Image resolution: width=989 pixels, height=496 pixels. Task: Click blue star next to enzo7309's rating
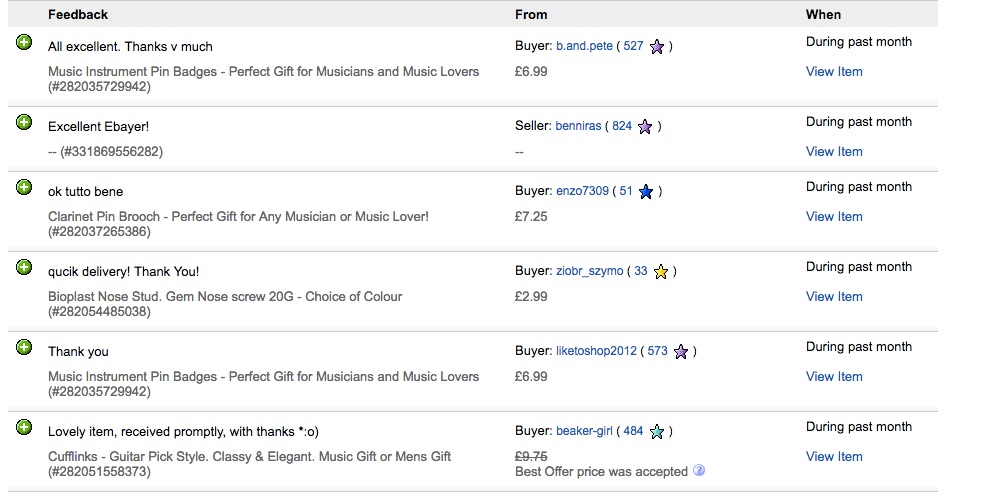pyautogui.click(x=646, y=191)
